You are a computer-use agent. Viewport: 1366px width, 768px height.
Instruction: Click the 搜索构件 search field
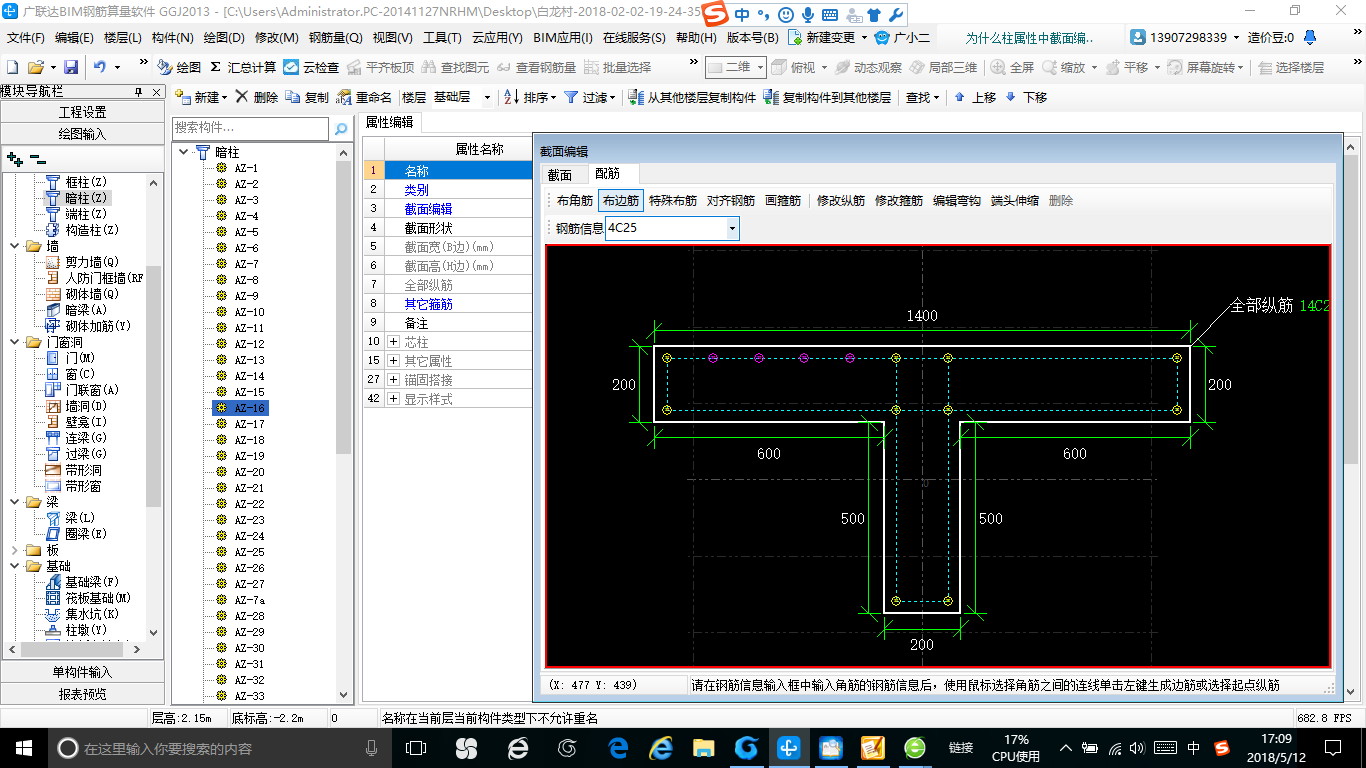point(250,128)
